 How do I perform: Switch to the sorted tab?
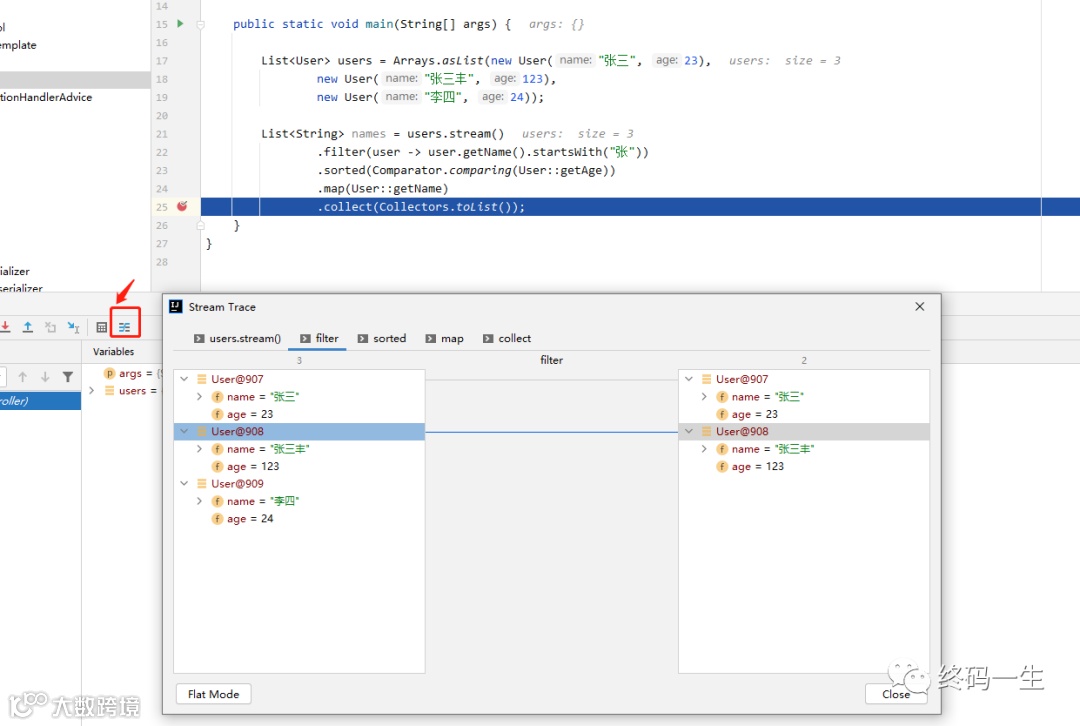tap(382, 338)
